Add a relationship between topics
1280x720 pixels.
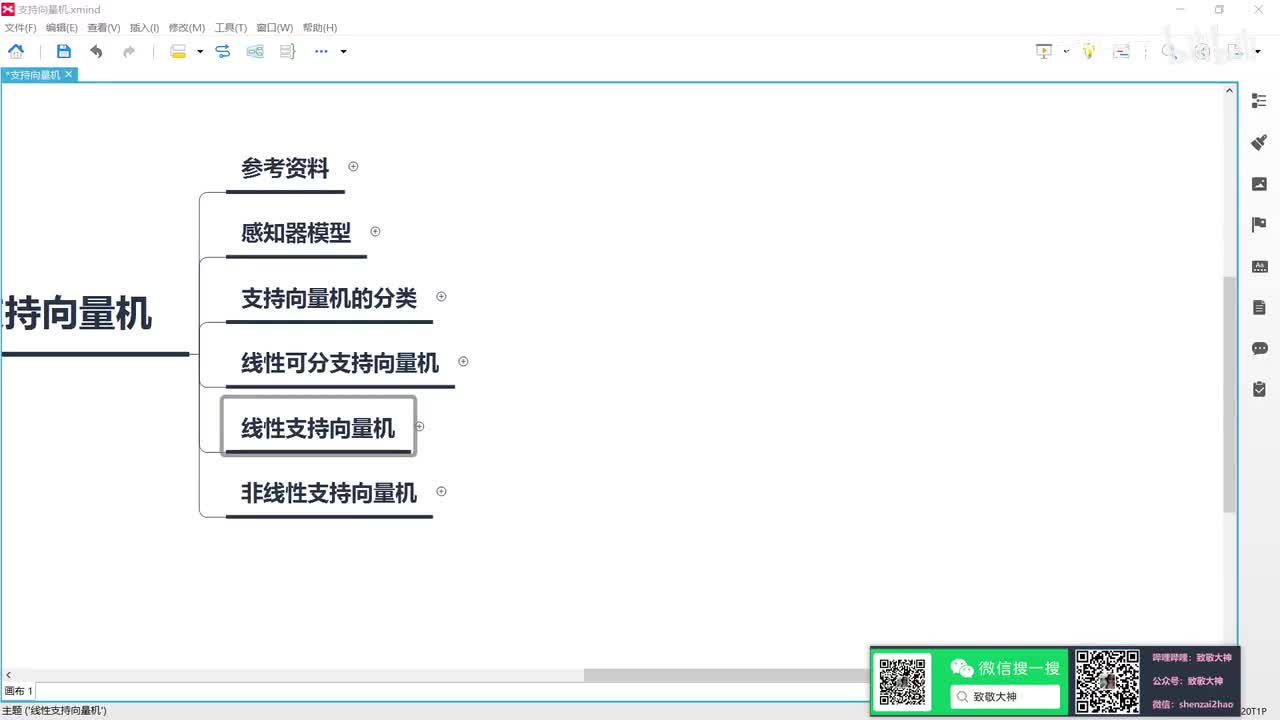click(223, 51)
